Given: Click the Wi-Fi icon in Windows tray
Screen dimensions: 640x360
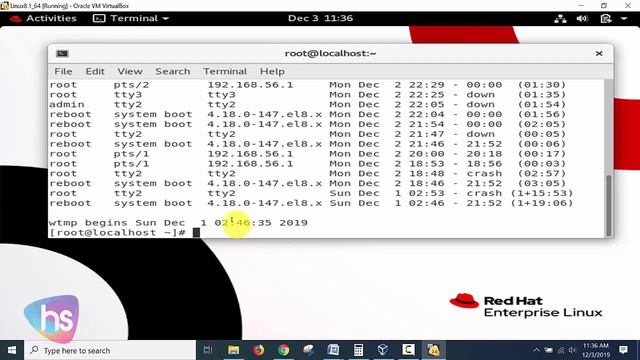Looking at the screenshot, I should 561,350.
